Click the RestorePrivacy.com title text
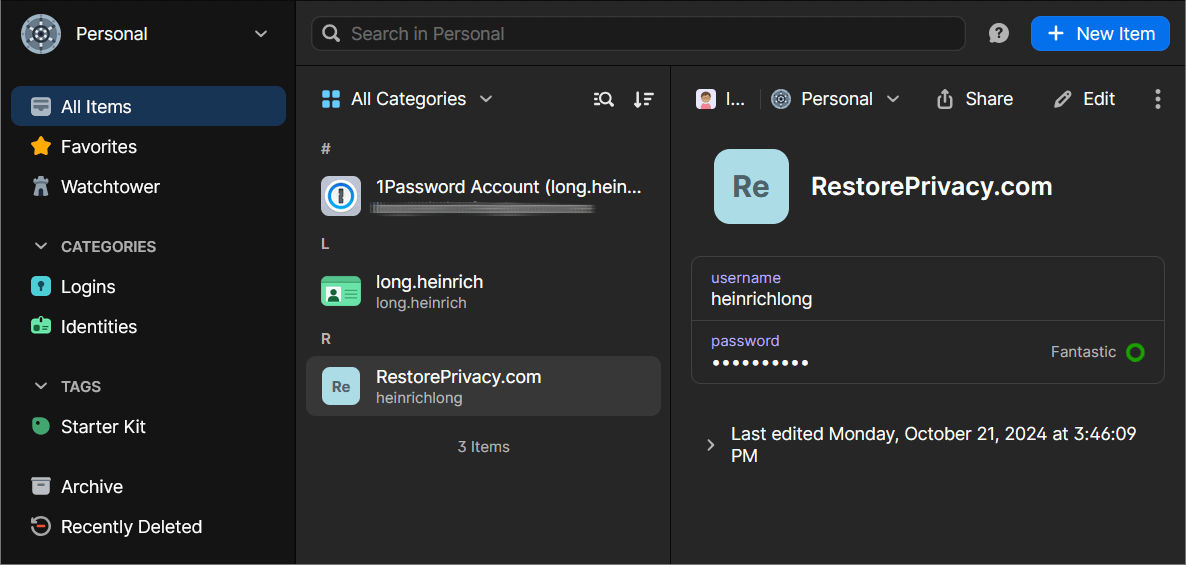The height and width of the screenshot is (565, 1186). pos(932,186)
